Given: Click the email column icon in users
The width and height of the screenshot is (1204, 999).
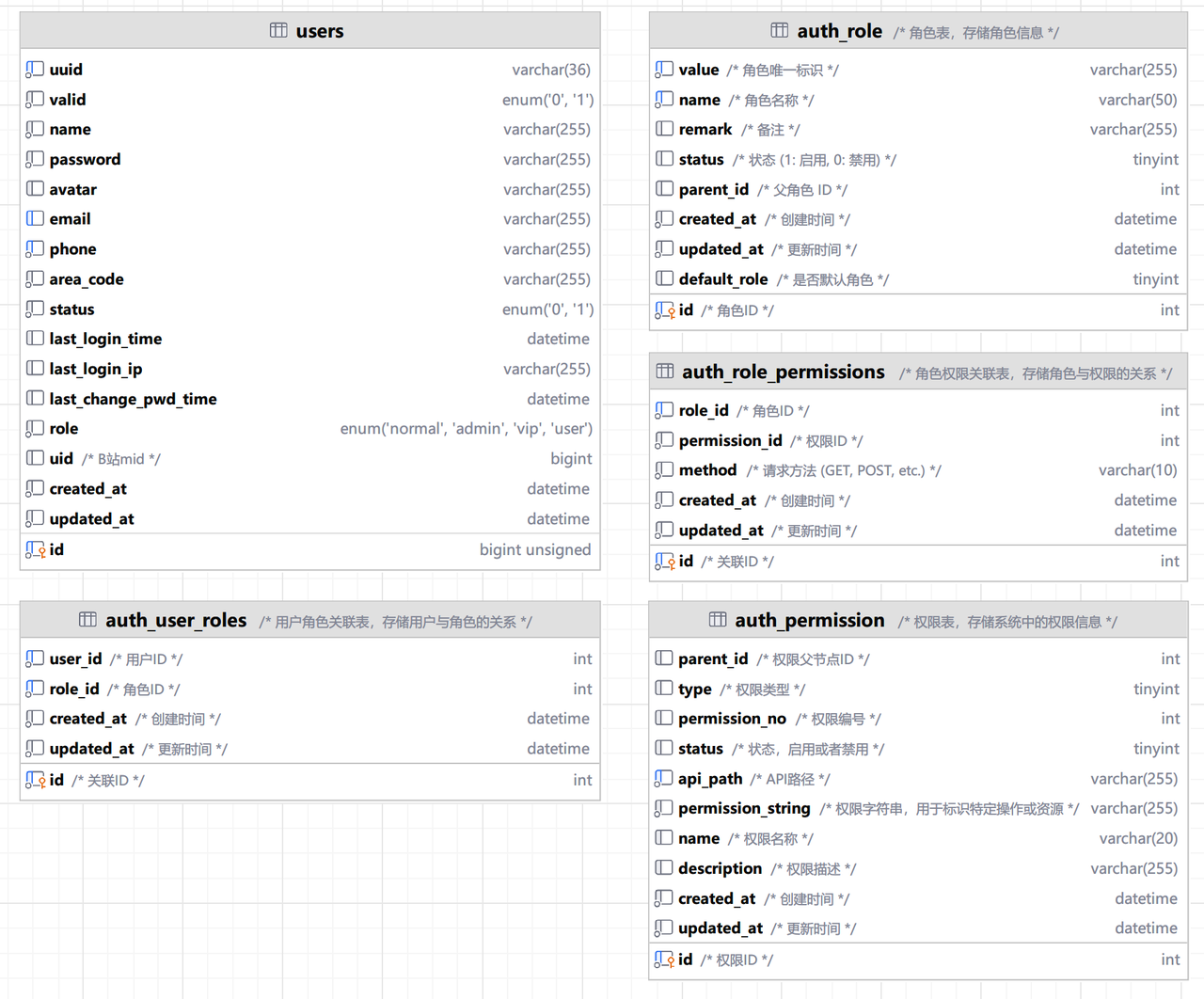Looking at the screenshot, I should 35,218.
